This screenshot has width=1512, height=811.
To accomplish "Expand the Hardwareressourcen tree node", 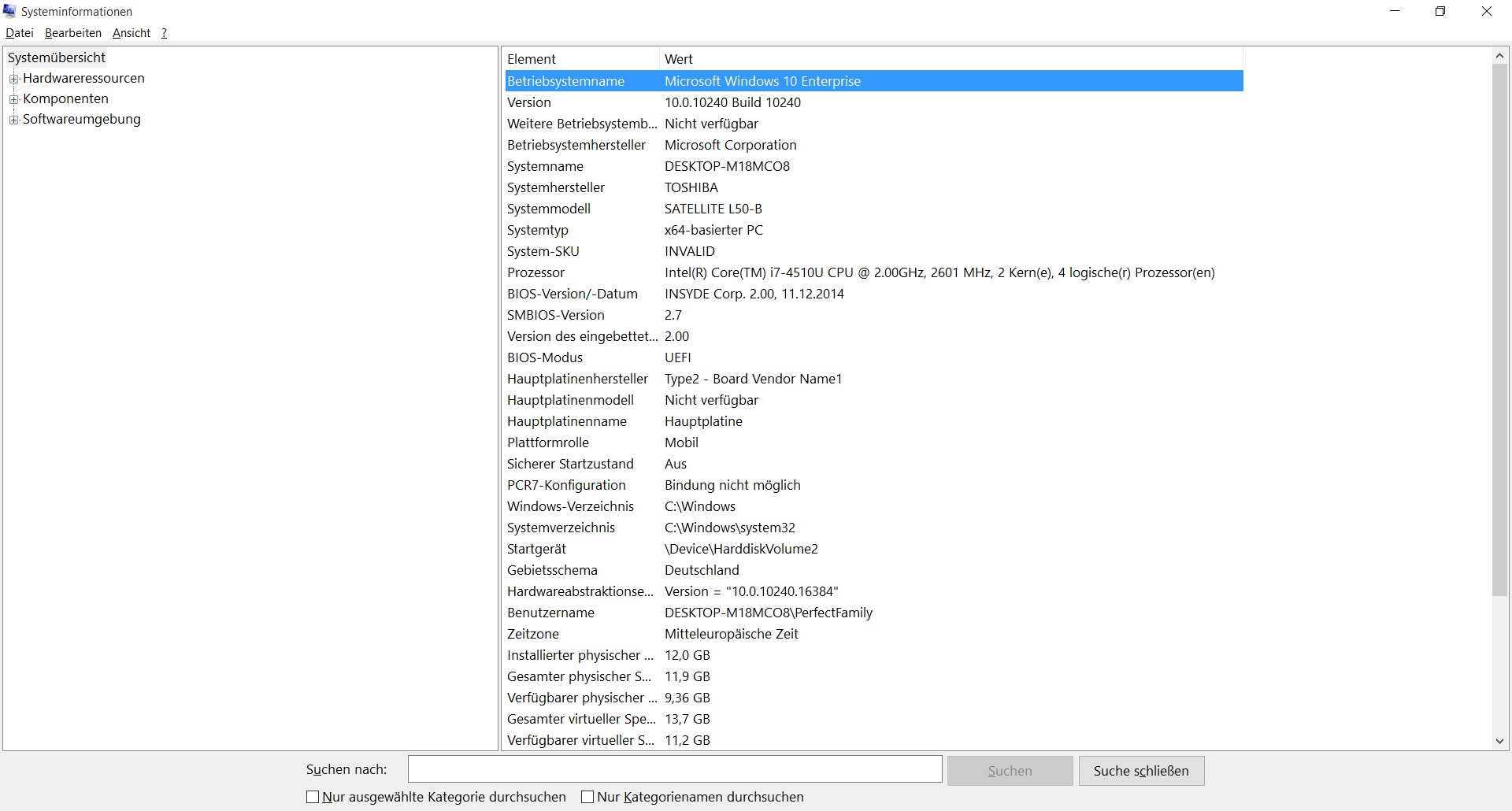I will pyautogui.click(x=13, y=79).
